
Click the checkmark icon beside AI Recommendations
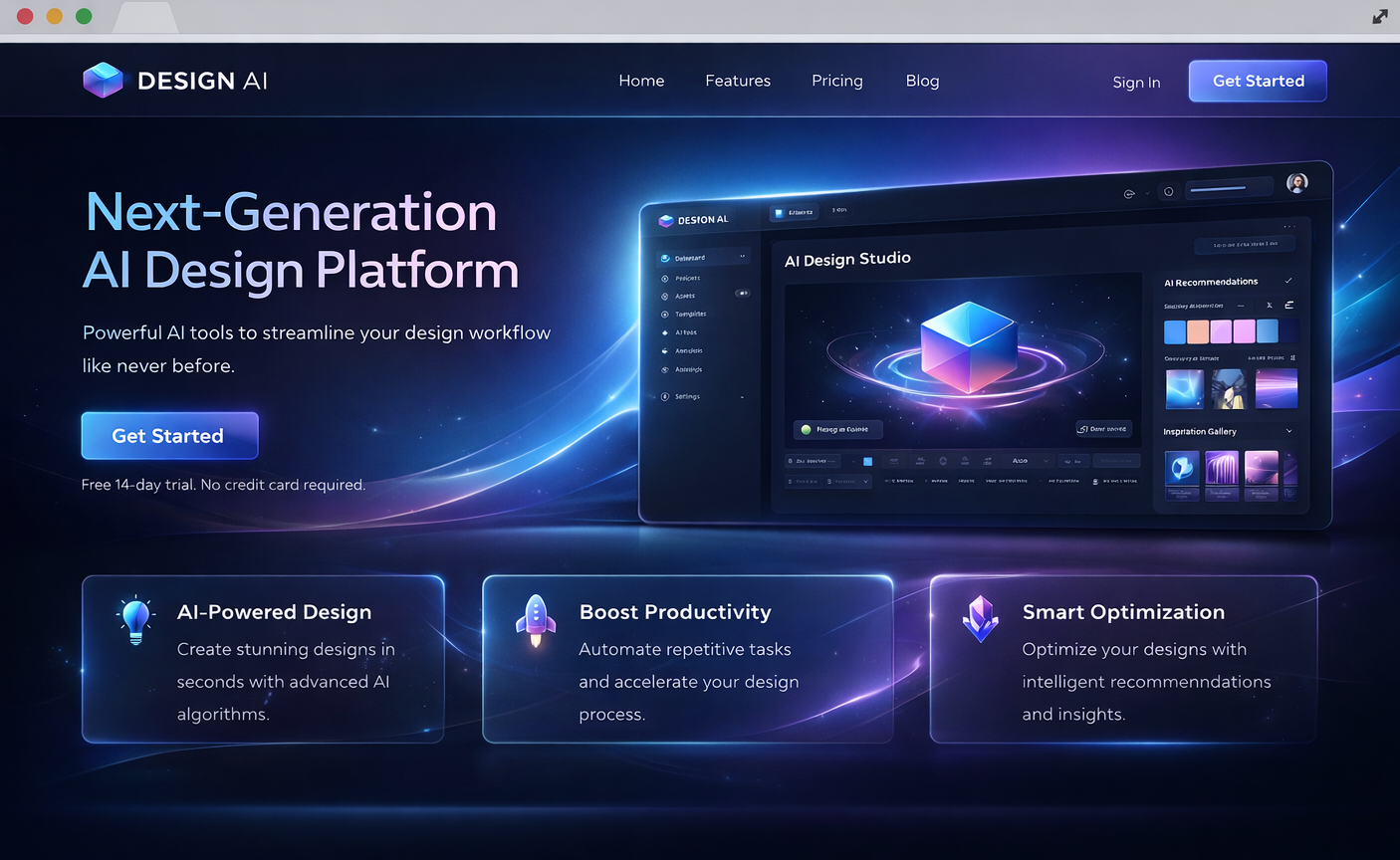[x=1288, y=281]
